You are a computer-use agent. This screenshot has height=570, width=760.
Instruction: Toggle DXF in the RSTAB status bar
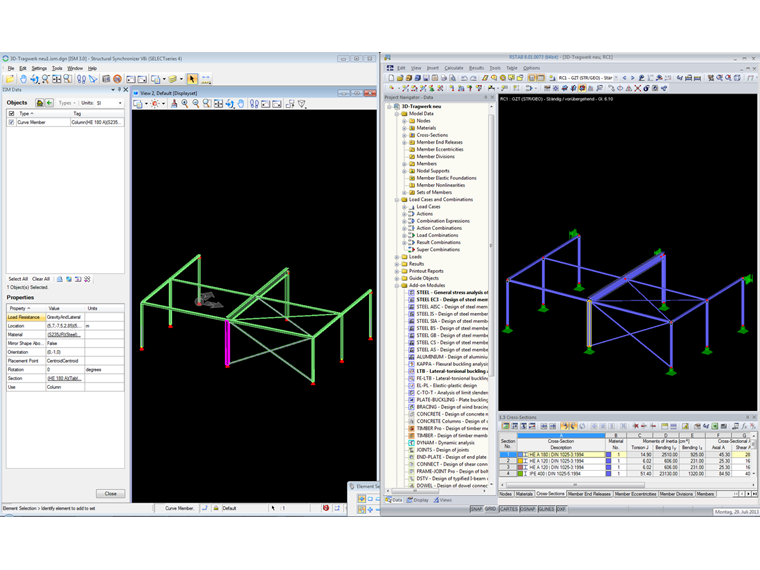(561, 509)
